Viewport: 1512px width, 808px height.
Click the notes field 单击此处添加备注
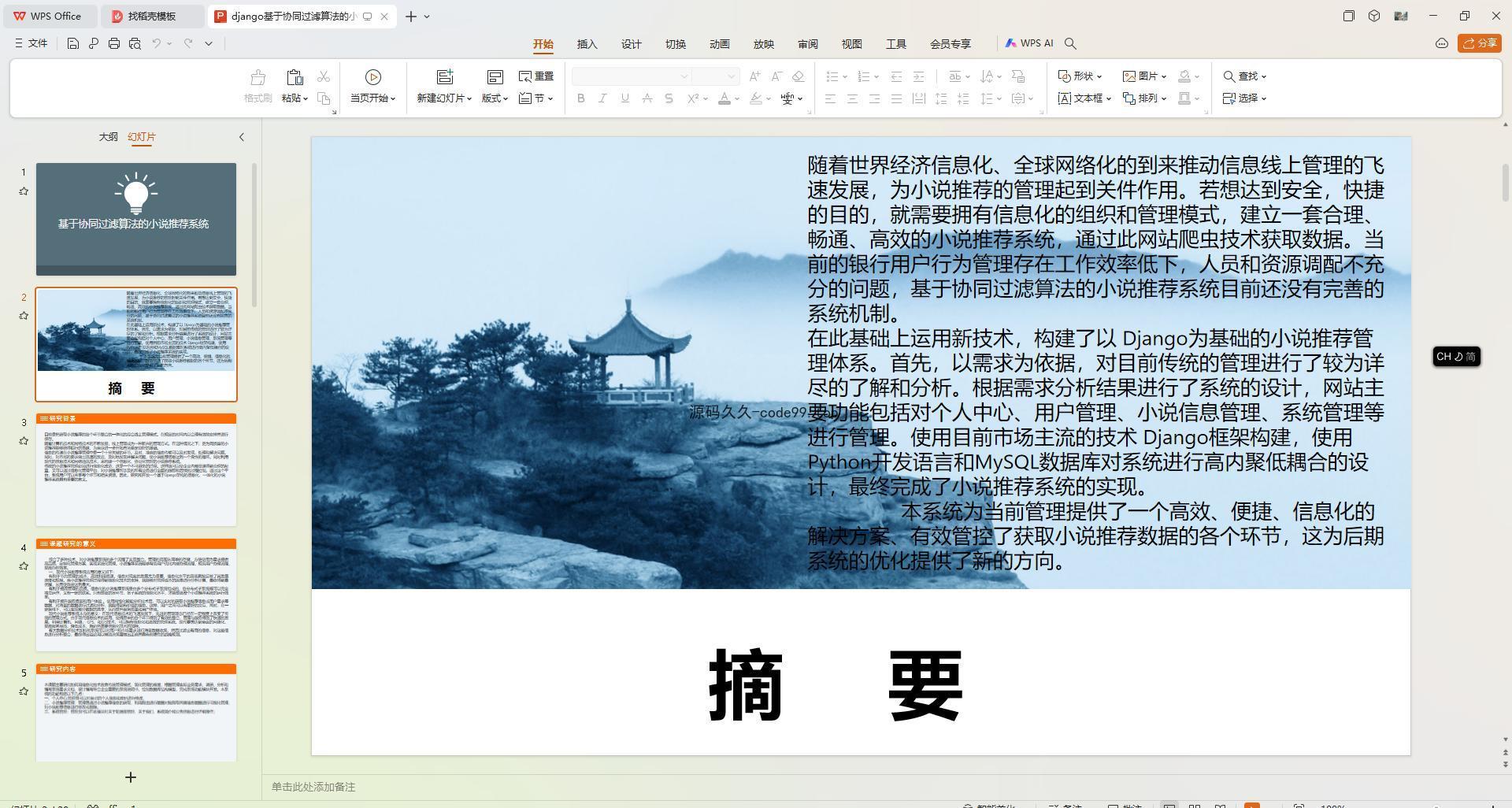313,787
